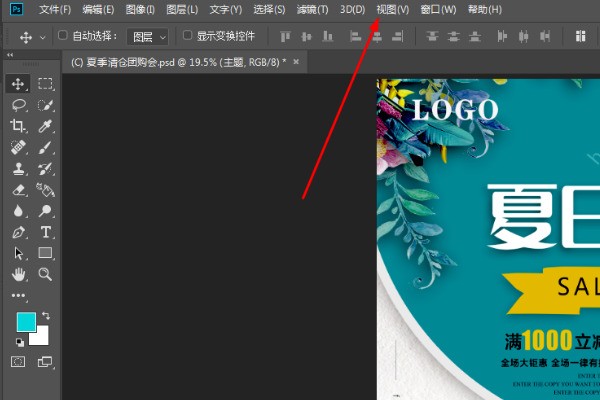Click the Auto-Align Layers icon
600x400 pixels.
point(580,36)
